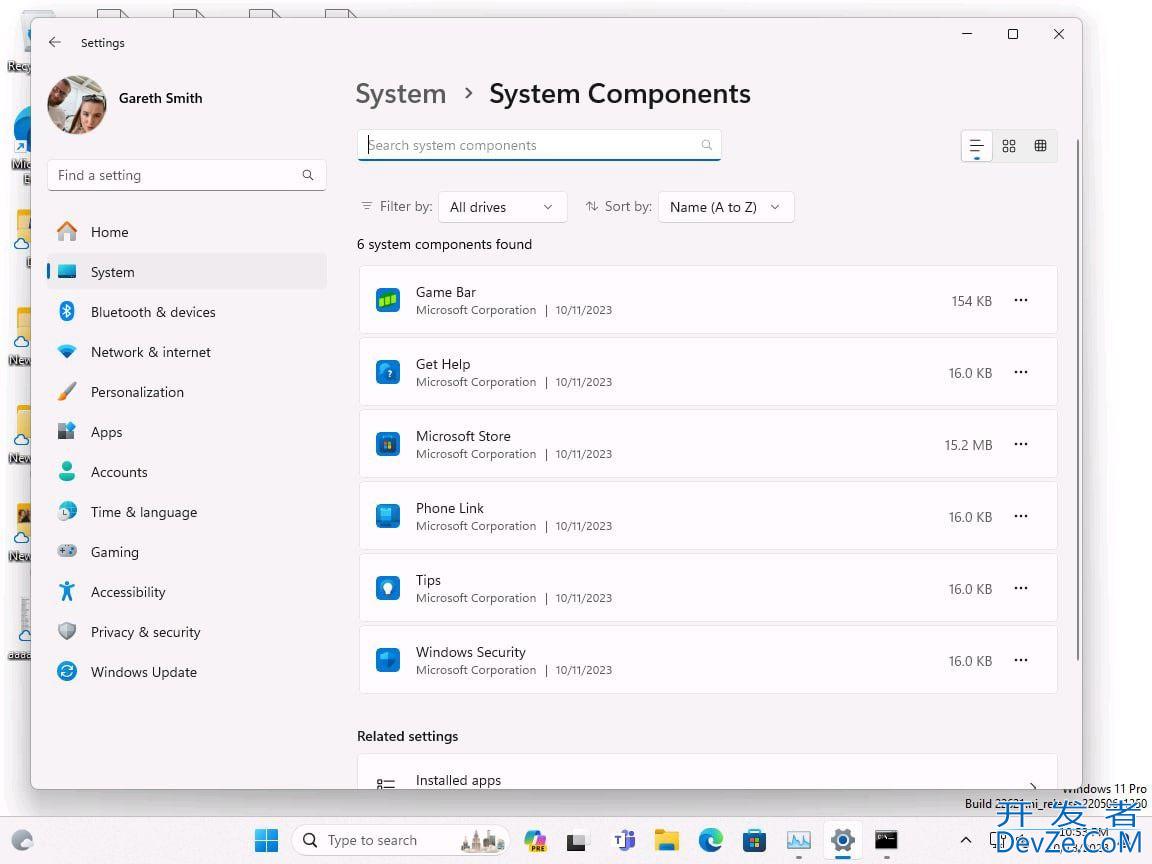
Task: Select System in the sidebar
Action: 187,272
